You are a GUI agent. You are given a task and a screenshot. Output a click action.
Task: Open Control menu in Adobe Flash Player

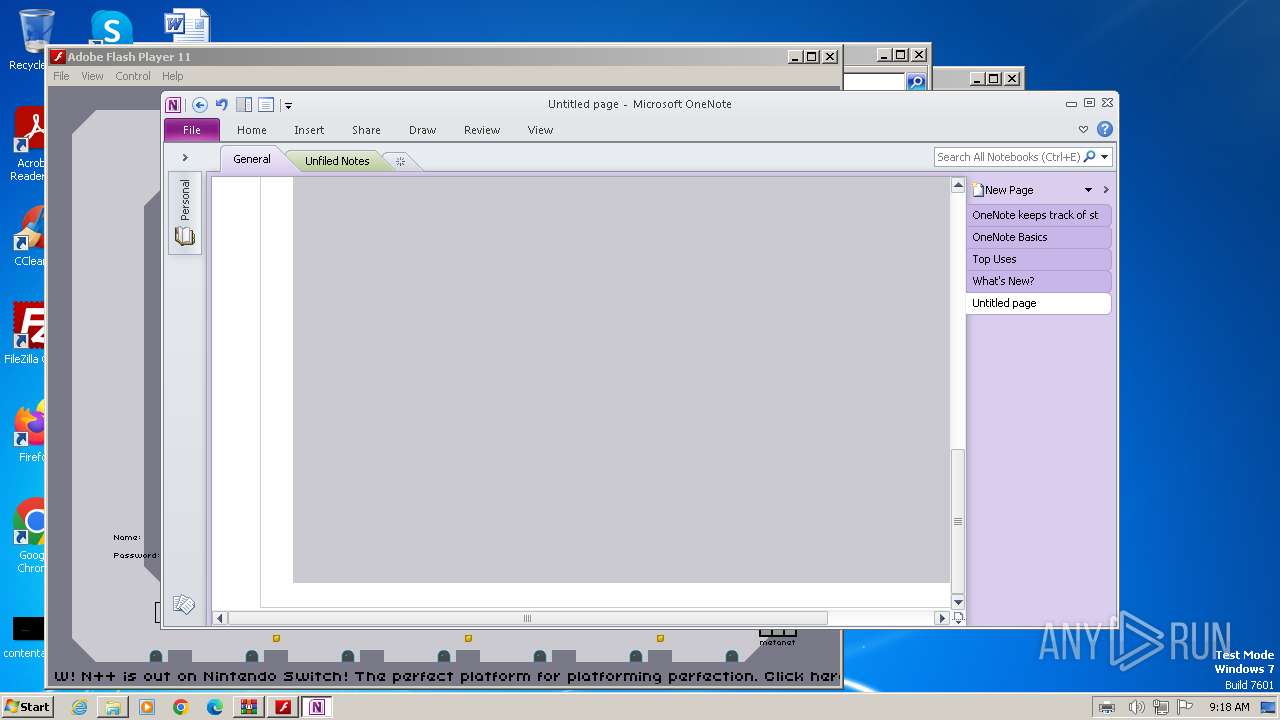pyautogui.click(x=133, y=76)
